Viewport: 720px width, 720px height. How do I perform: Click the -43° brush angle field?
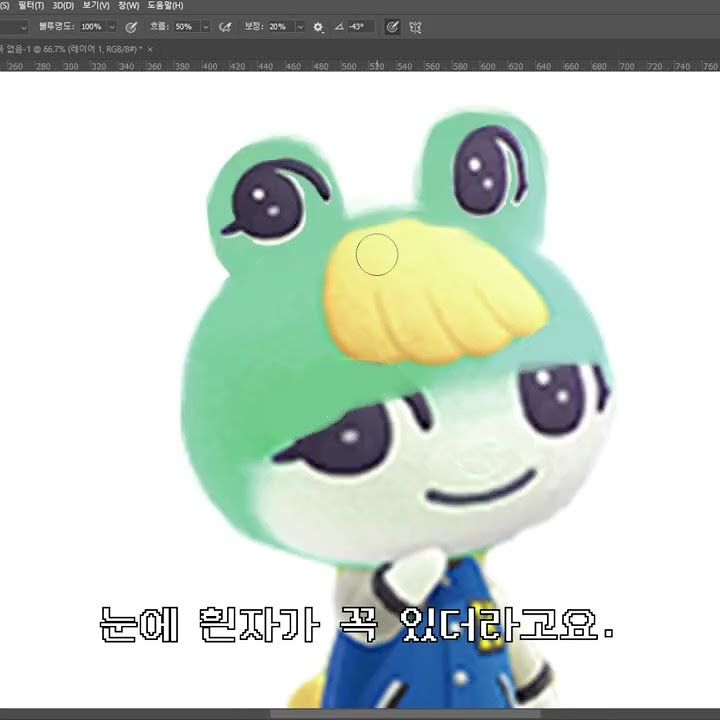coord(360,27)
